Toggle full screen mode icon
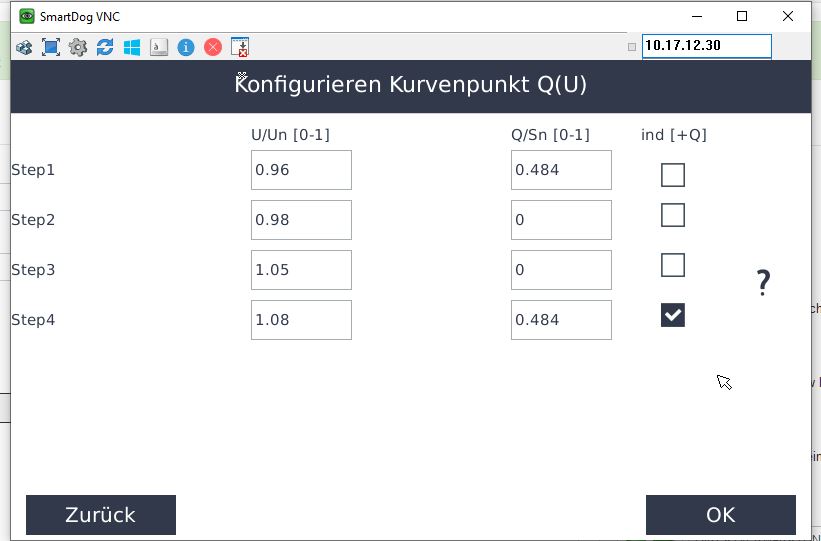Viewport: 821px width, 541px height. (x=51, y=47)
